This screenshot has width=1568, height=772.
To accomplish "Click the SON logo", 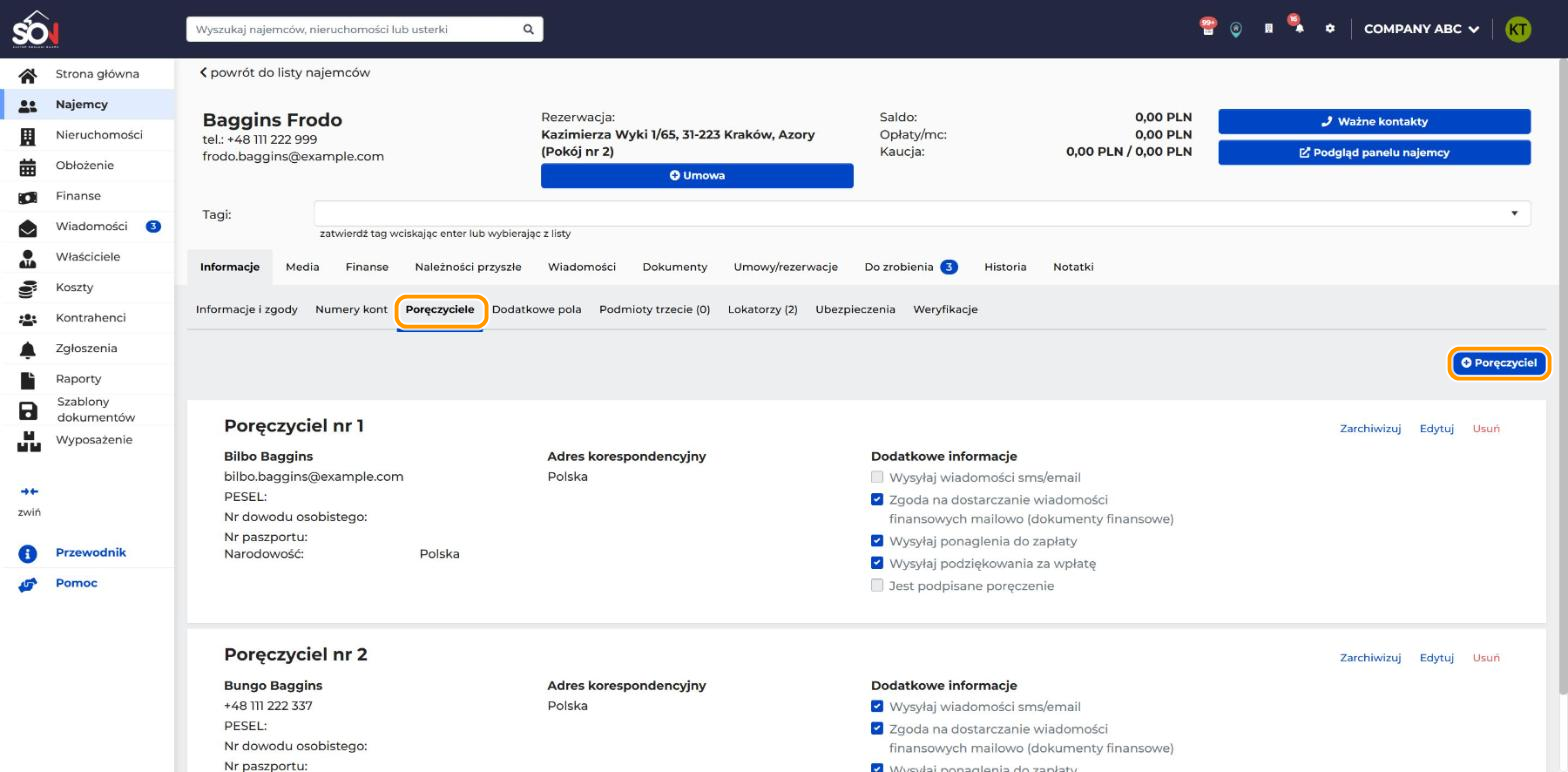I will (x=36, y=29).
